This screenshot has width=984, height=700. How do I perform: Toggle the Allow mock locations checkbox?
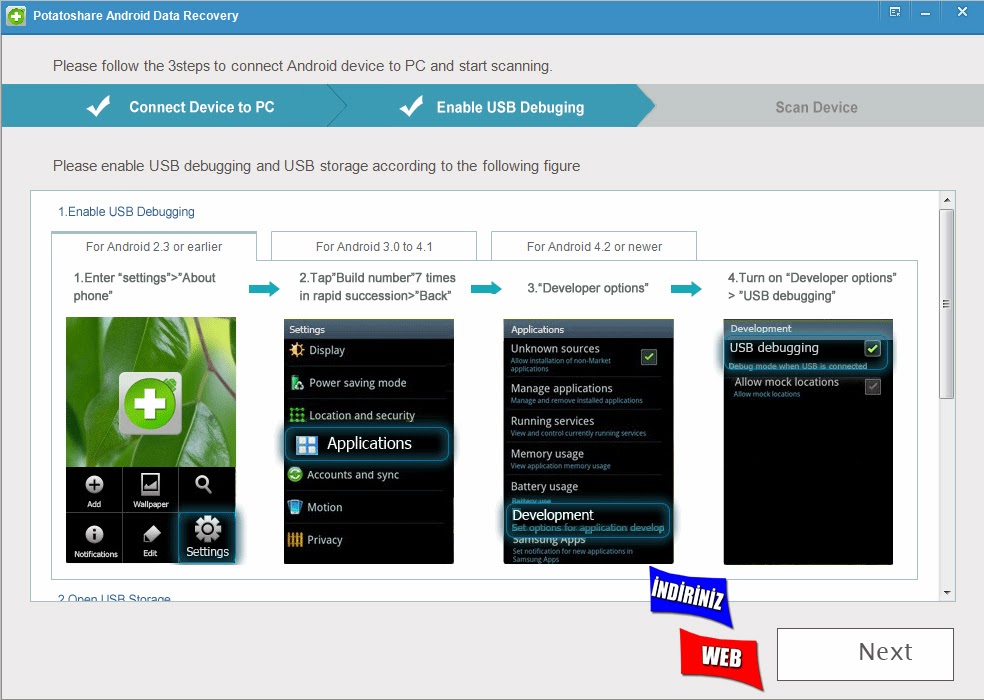pos(872,386)
